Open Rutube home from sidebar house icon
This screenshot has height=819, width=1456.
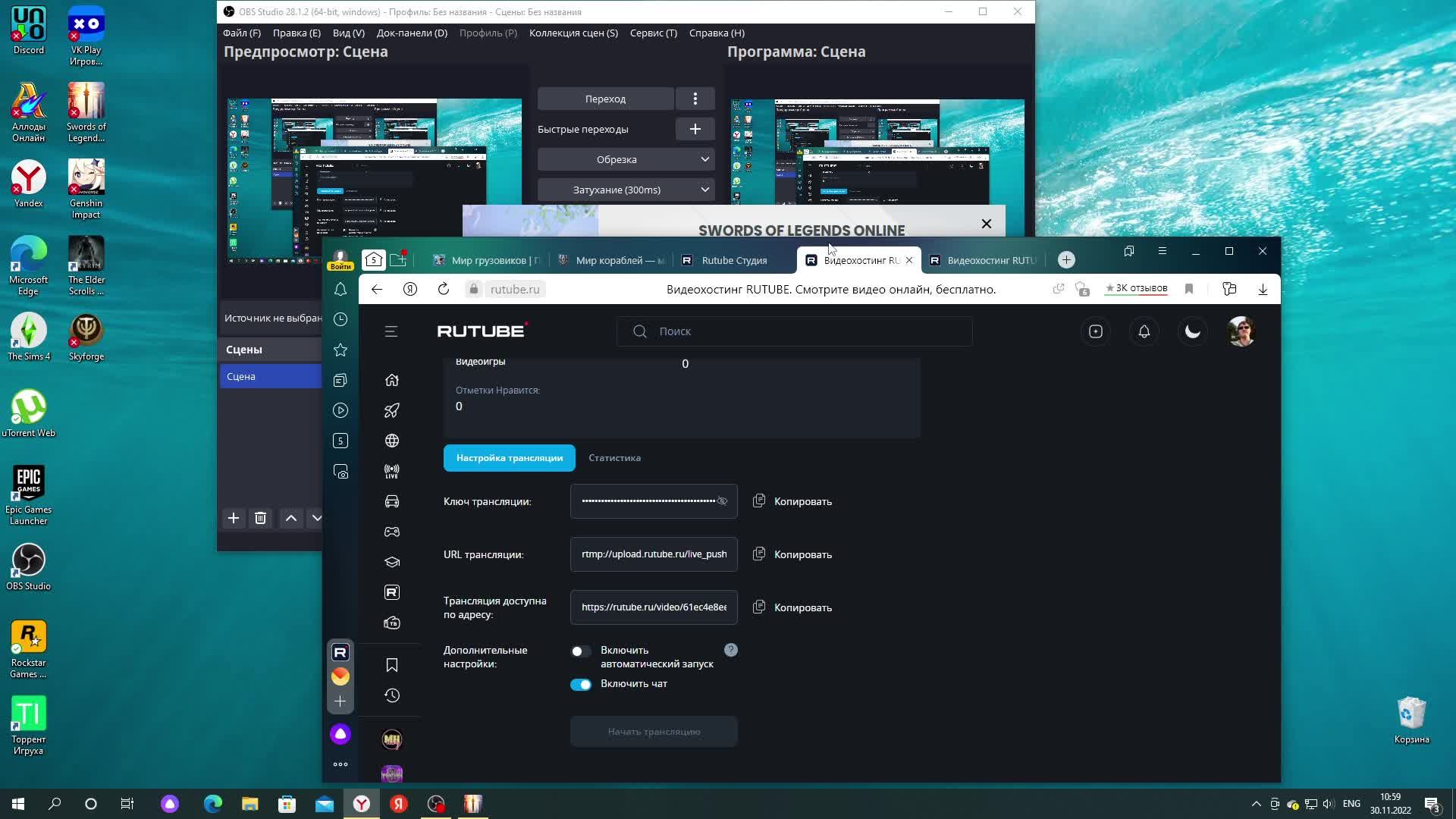pyautogui.click(x=391, y=380)
